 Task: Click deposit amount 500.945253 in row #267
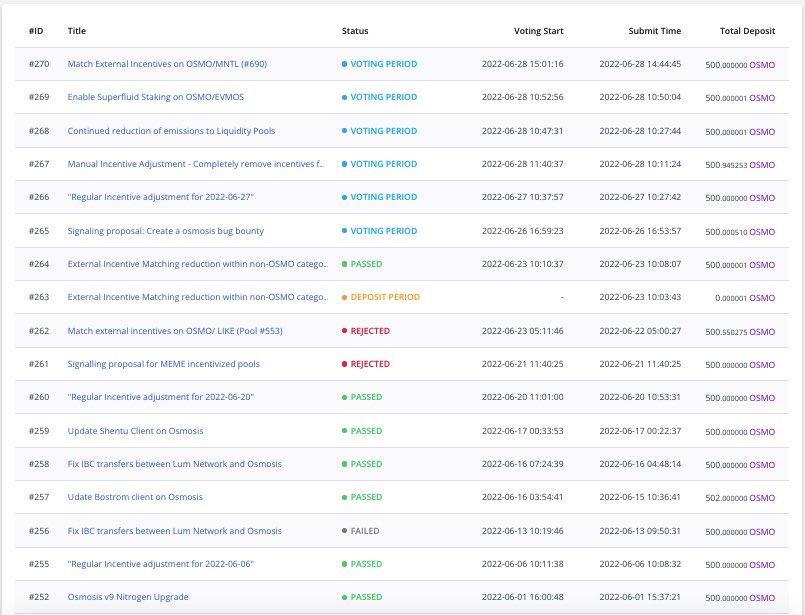(x=726, y=165)
